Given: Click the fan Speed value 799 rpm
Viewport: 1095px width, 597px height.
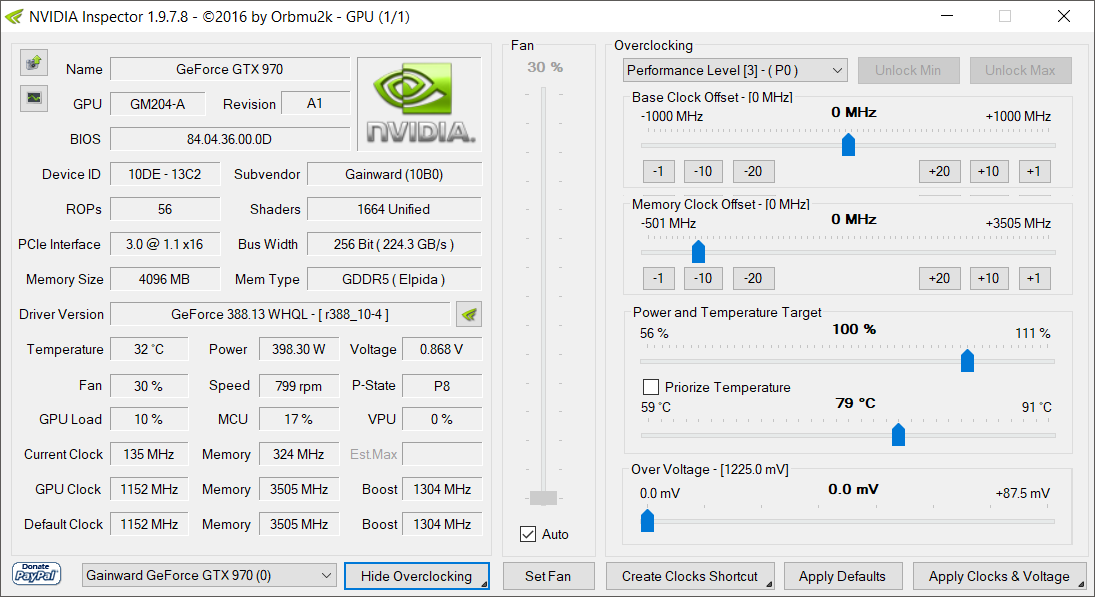Looking at the screenshot, I should point(299,385).
